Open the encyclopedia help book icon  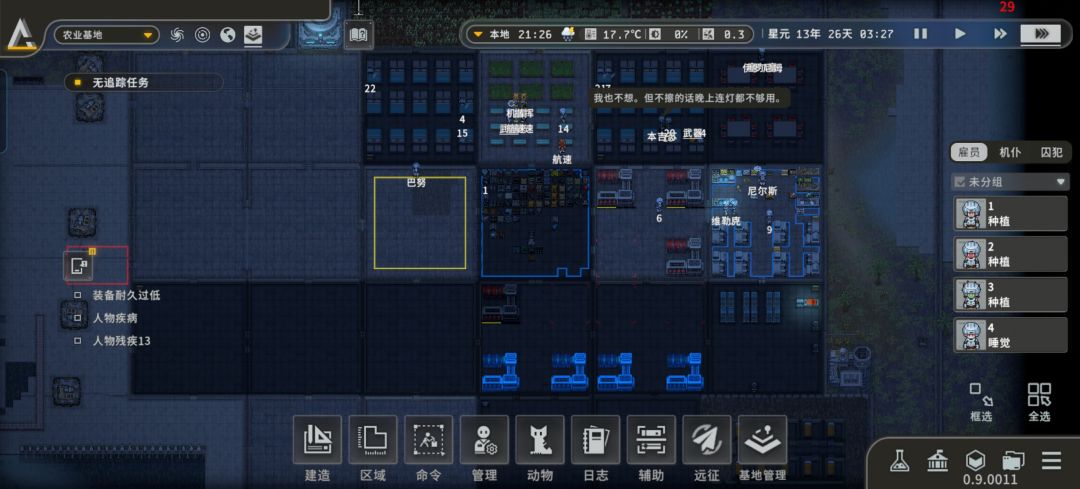click(x=359, y=34)
